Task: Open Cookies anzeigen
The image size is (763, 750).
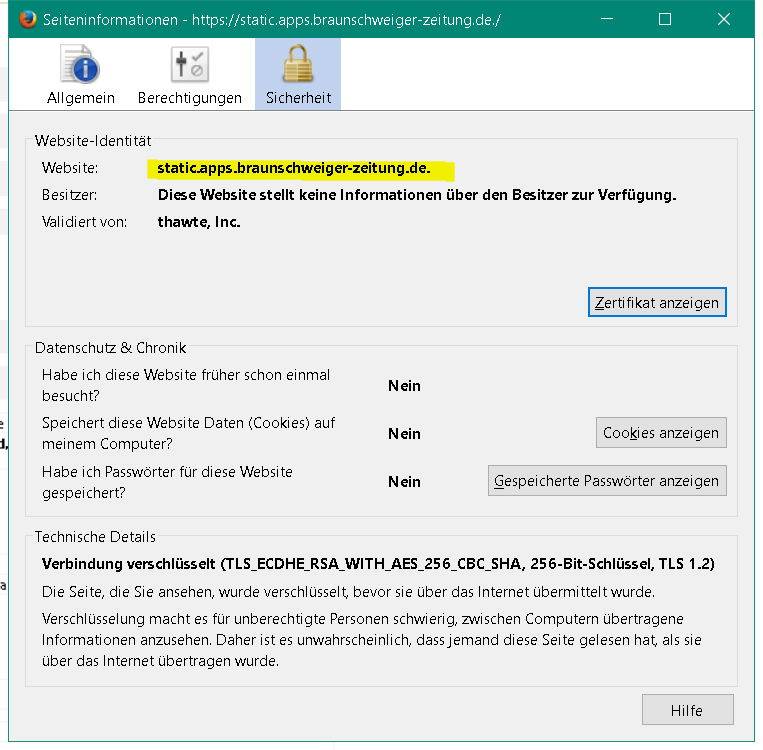Action: [661, 432]
